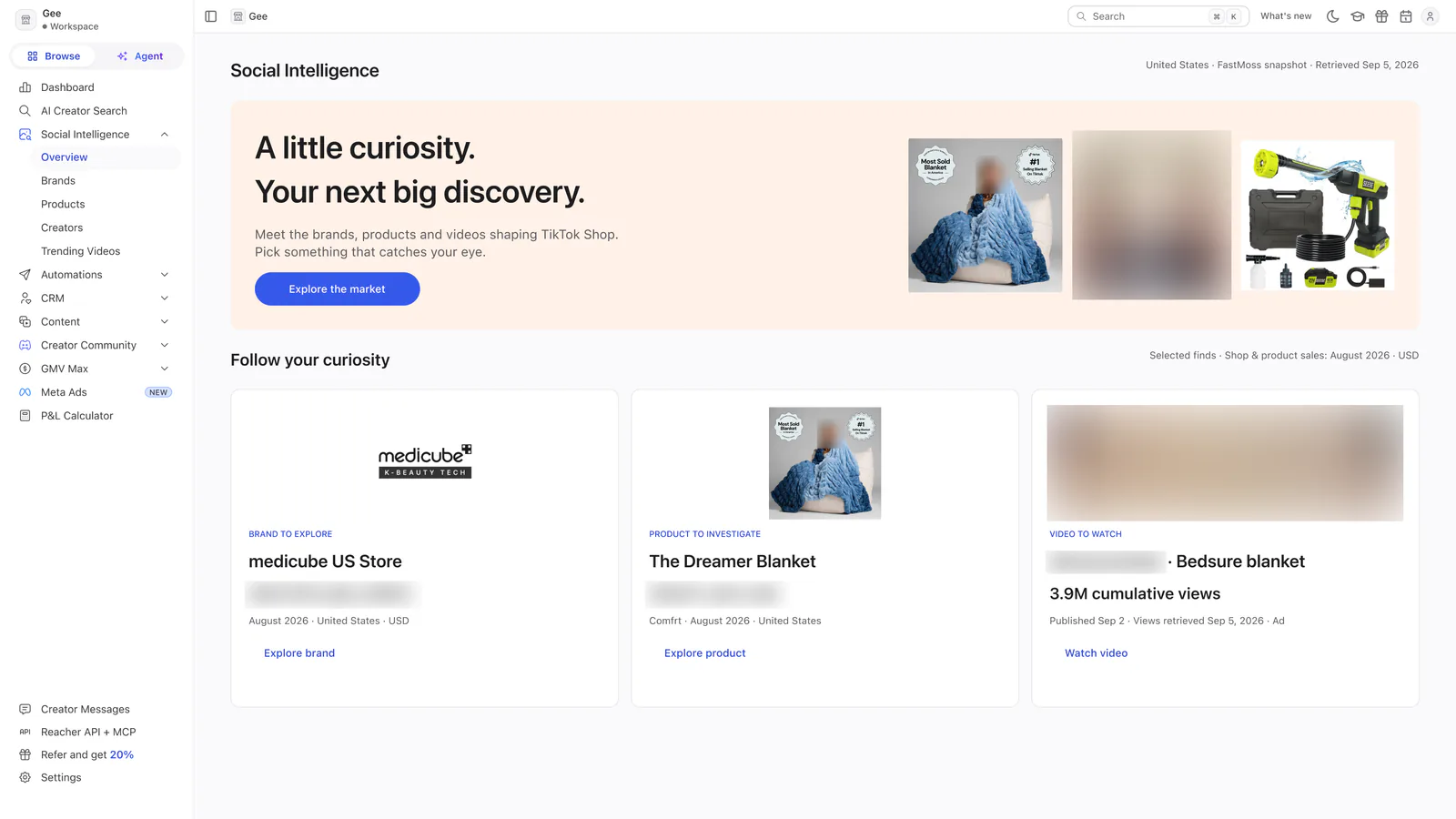This screenshot has height=819, width=1456.
Task: Click the Settings gear icon
Action: [x=25, y=777]
